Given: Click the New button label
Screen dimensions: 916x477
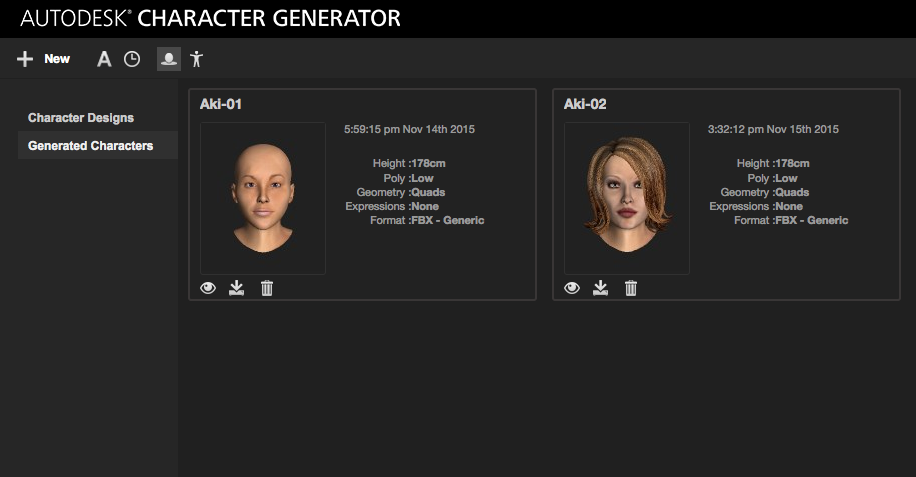Looking at the screenshot, I should (x=57, y=59).
